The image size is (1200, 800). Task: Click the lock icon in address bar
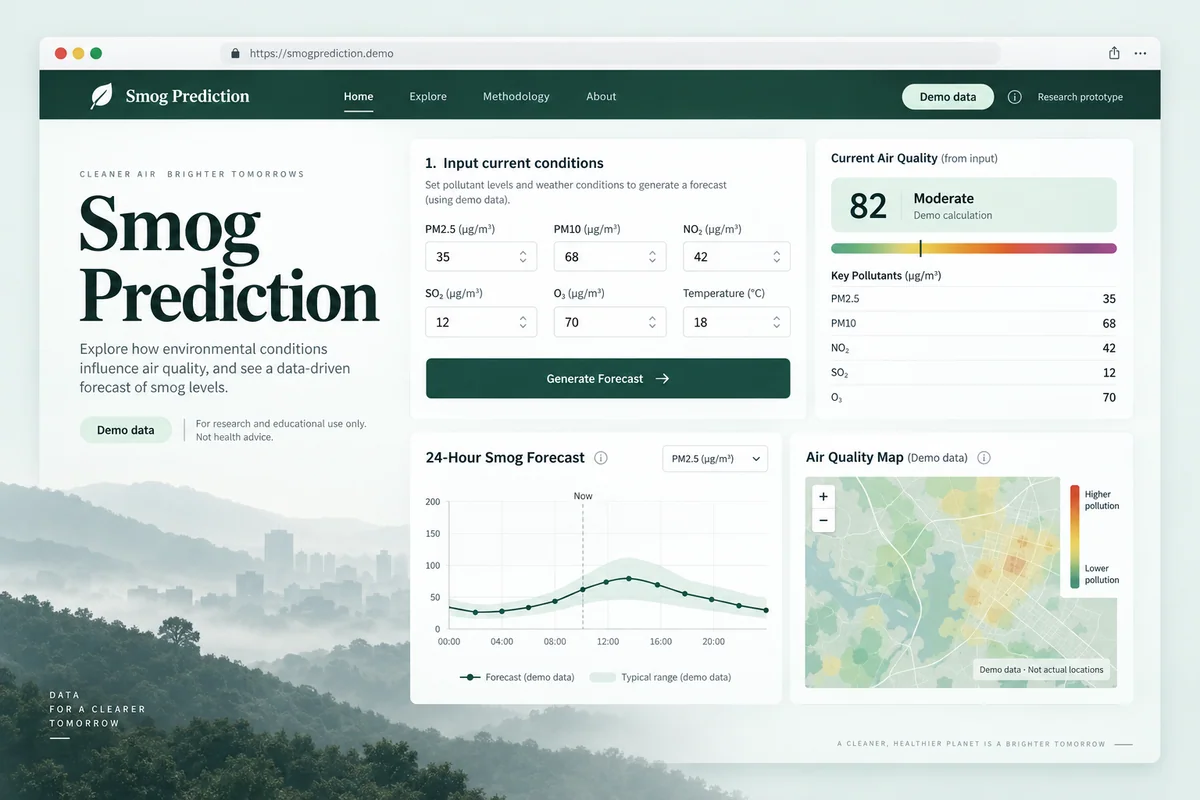click(235, 54)
